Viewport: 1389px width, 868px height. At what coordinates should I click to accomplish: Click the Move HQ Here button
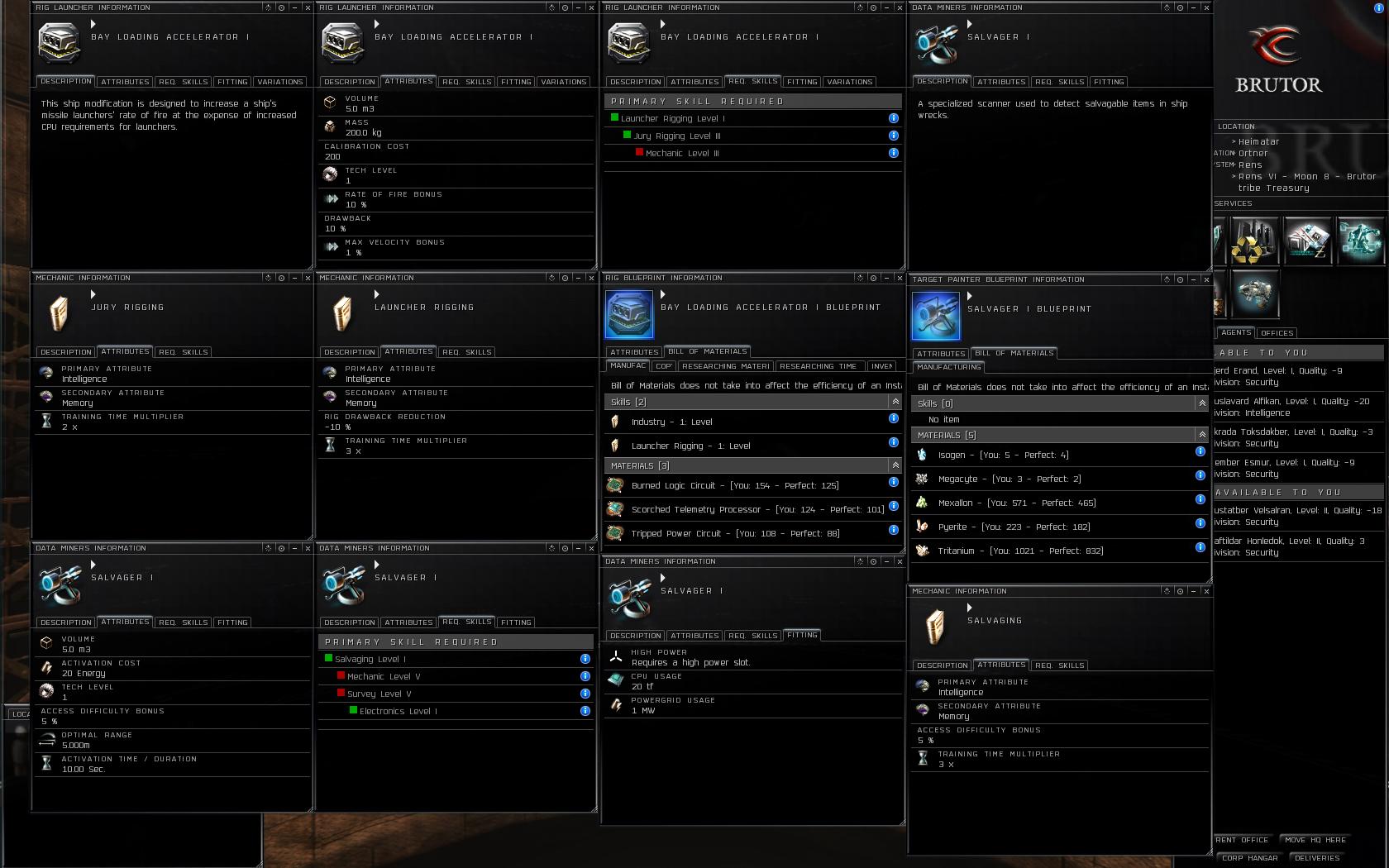tap(1315, 840)
